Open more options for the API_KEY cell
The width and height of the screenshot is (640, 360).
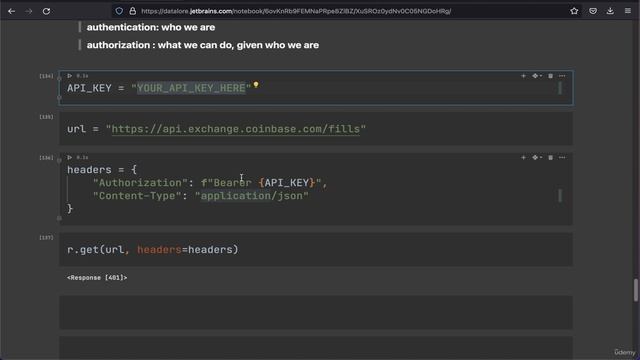[562, 76]
